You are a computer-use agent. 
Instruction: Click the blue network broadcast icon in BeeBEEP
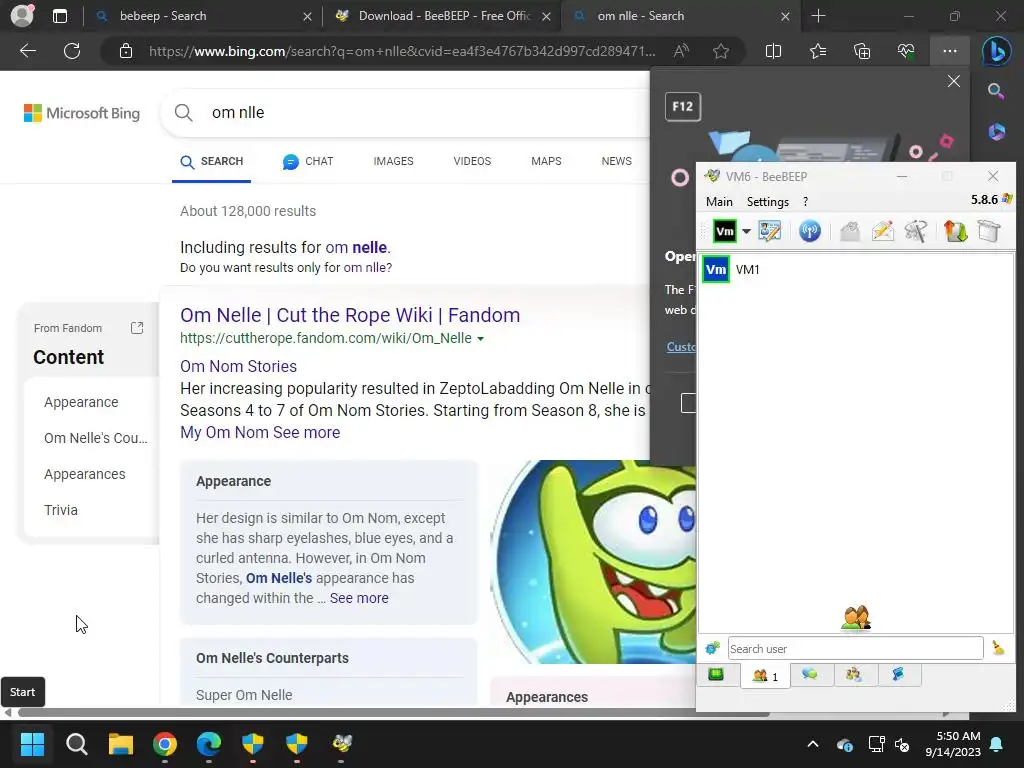(x=810, y=231)
